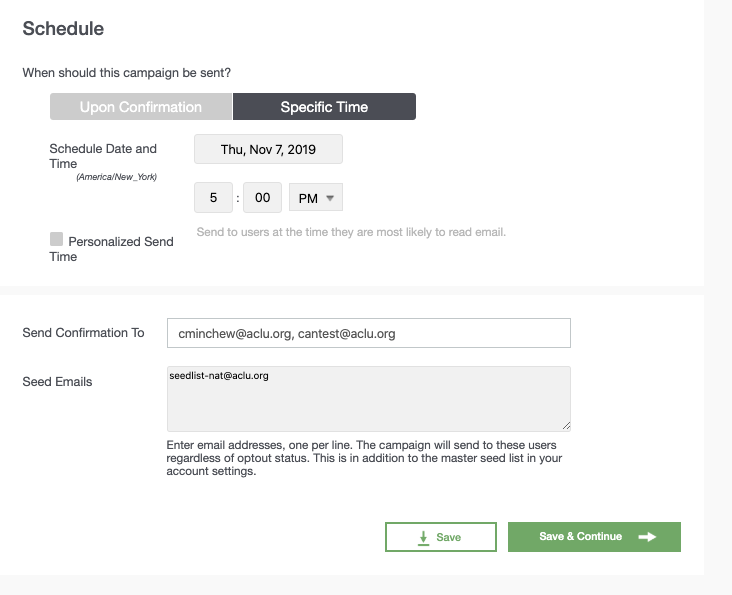Screen dimensions: 732x595
Task: Click the Save & Continue button
Action: click(594, 537)
